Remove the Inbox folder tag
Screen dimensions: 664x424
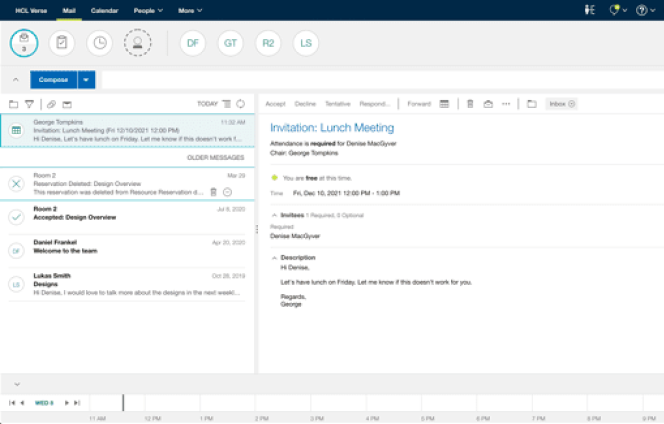(x=571, y=104)
